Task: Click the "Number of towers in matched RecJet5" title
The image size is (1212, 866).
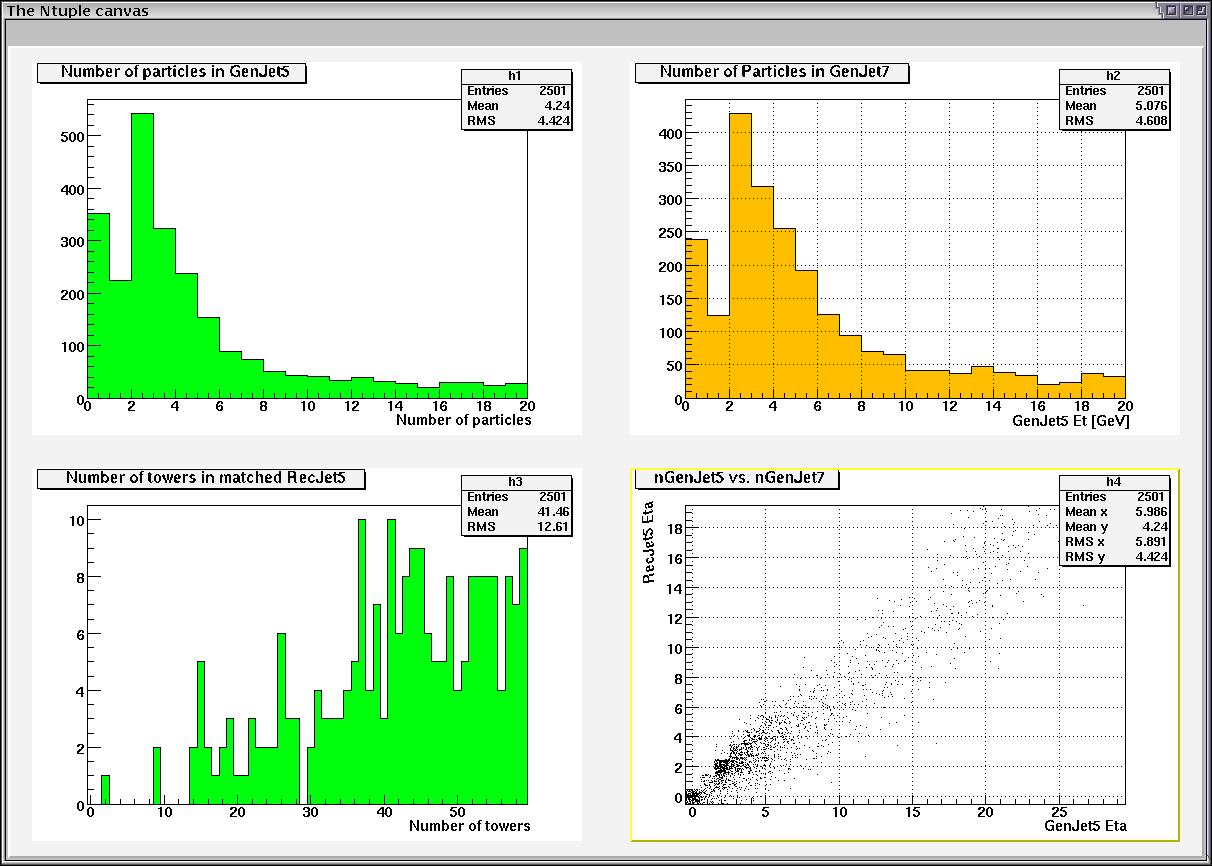Action: [x=201, y=478]
